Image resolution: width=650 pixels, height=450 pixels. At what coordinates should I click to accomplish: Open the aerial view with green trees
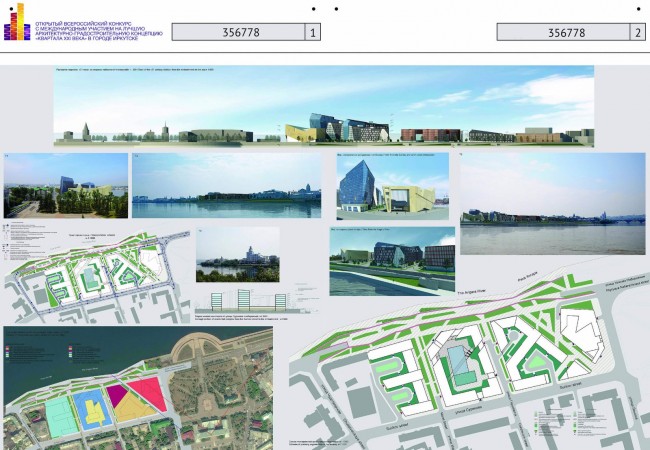tap(66, 186)
